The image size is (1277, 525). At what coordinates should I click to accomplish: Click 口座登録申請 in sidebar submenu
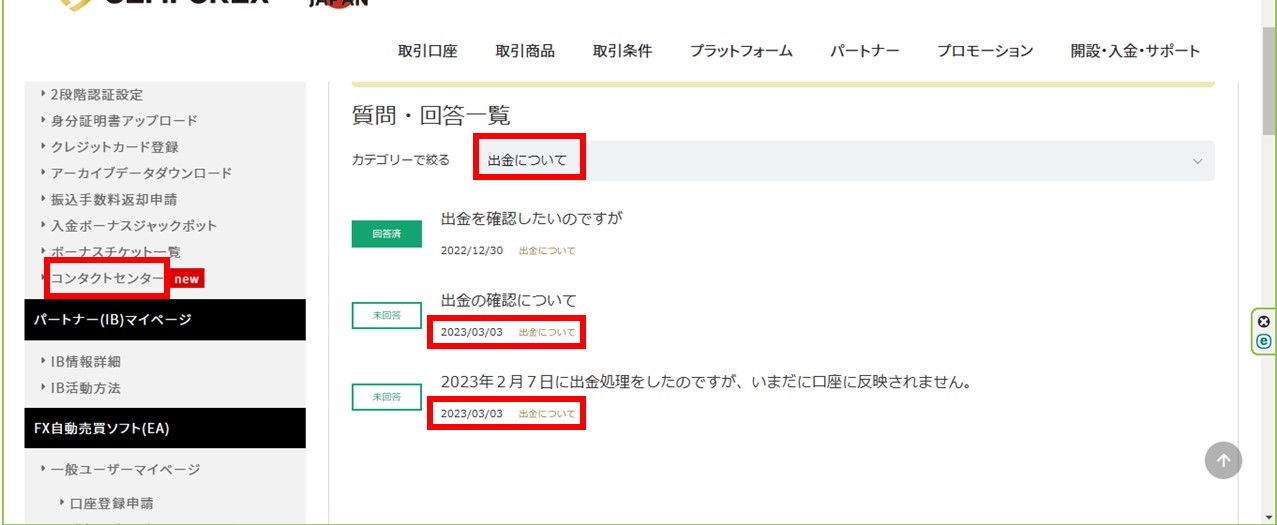(111, 503)
